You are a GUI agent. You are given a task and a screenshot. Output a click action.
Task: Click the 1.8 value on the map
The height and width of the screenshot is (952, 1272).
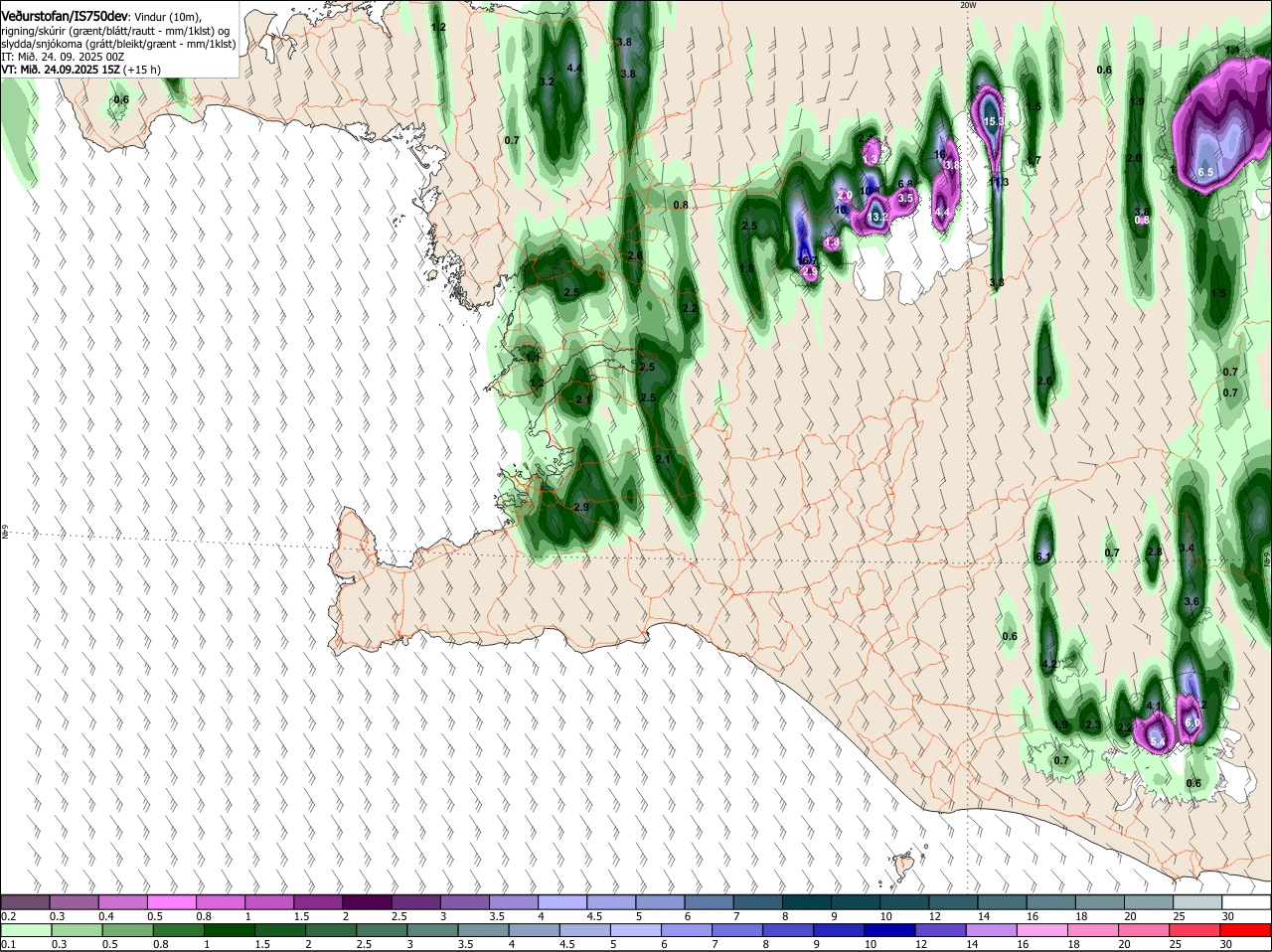(746, 268)
